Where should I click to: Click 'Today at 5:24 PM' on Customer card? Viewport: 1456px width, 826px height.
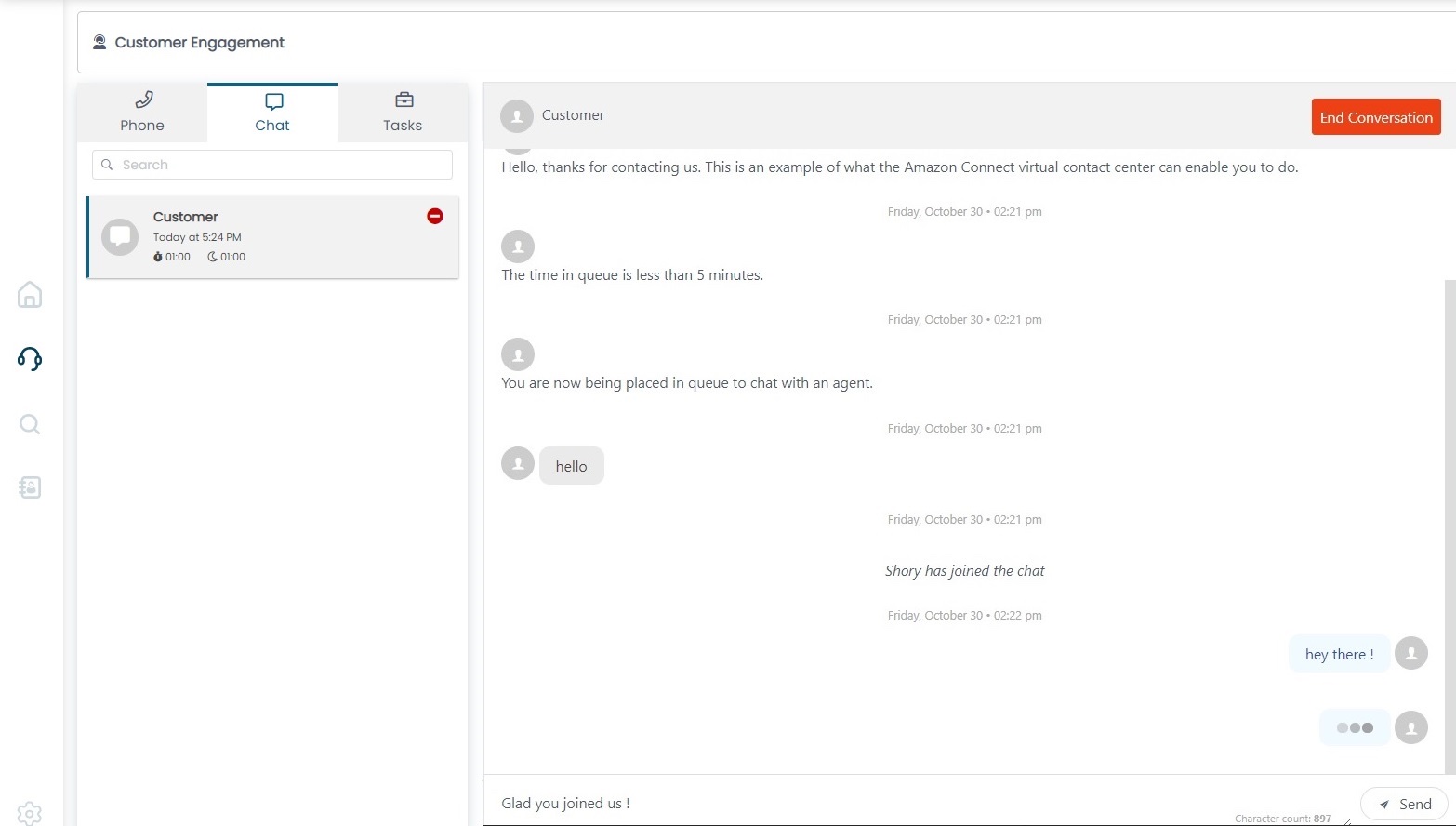197,237
